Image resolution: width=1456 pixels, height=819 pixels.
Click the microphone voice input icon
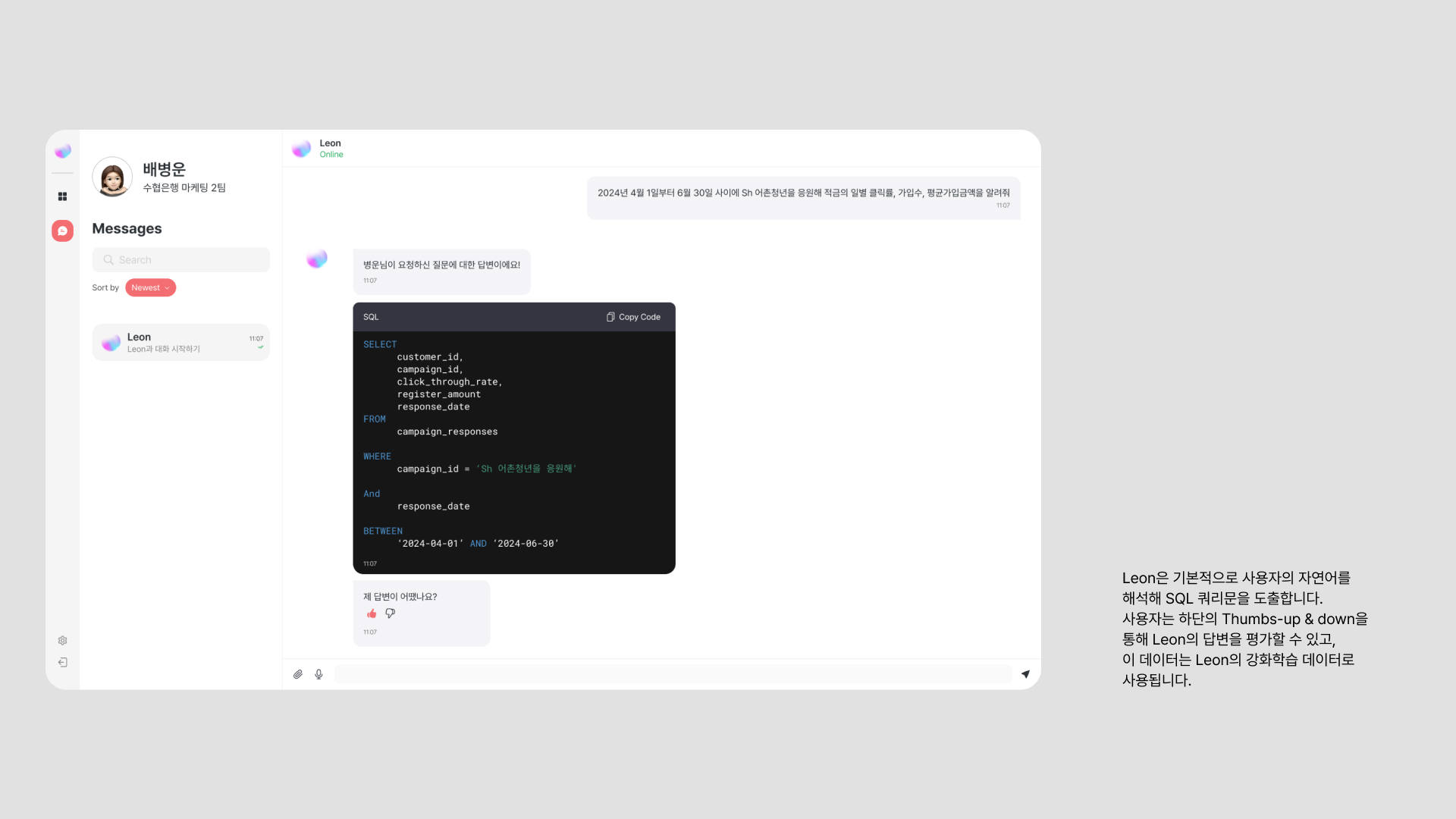click(x=319, y=674)
